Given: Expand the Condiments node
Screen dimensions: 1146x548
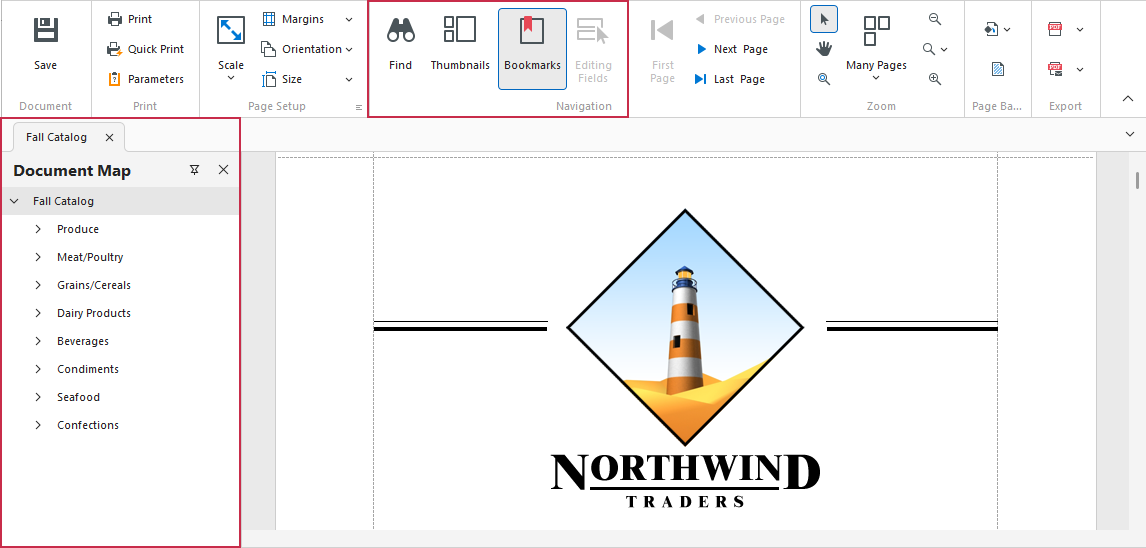Looking at the screenshot, I should point(38,369).
